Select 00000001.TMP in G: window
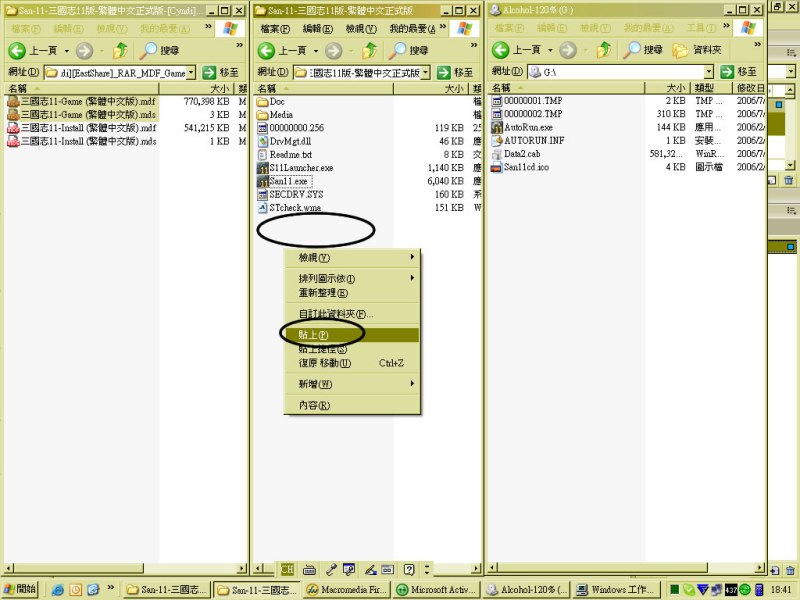 (x=527, y=101)
